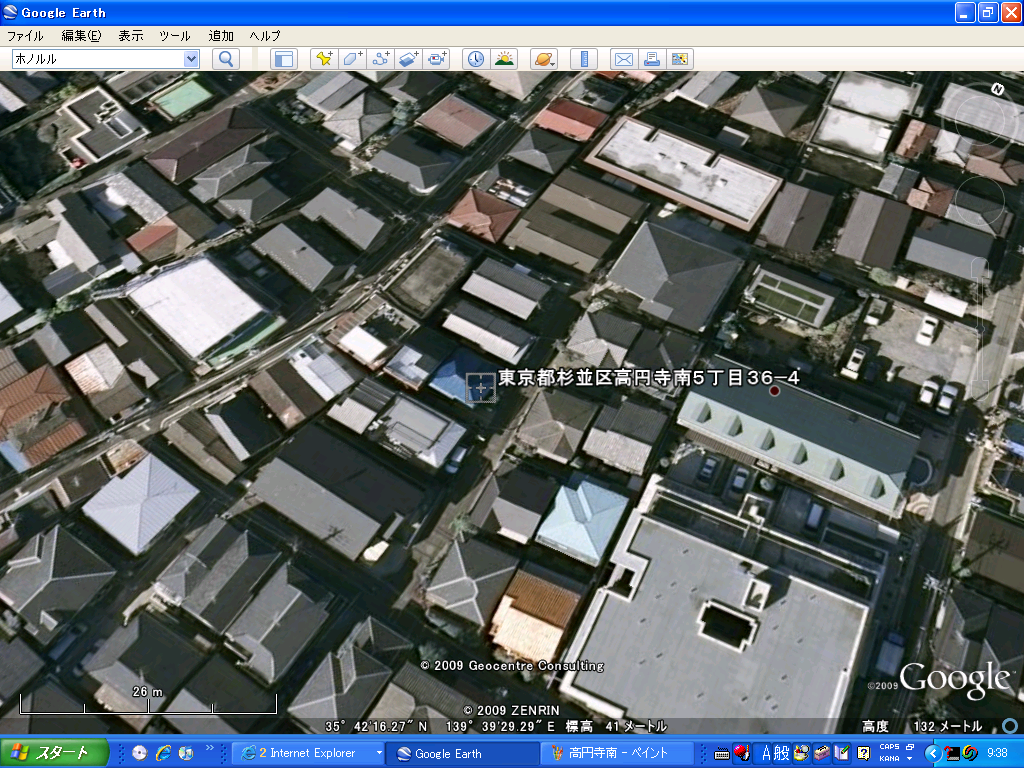The image size is (1024, 768).
Task: Open the 追加 menu
Action: pos(221,36)
